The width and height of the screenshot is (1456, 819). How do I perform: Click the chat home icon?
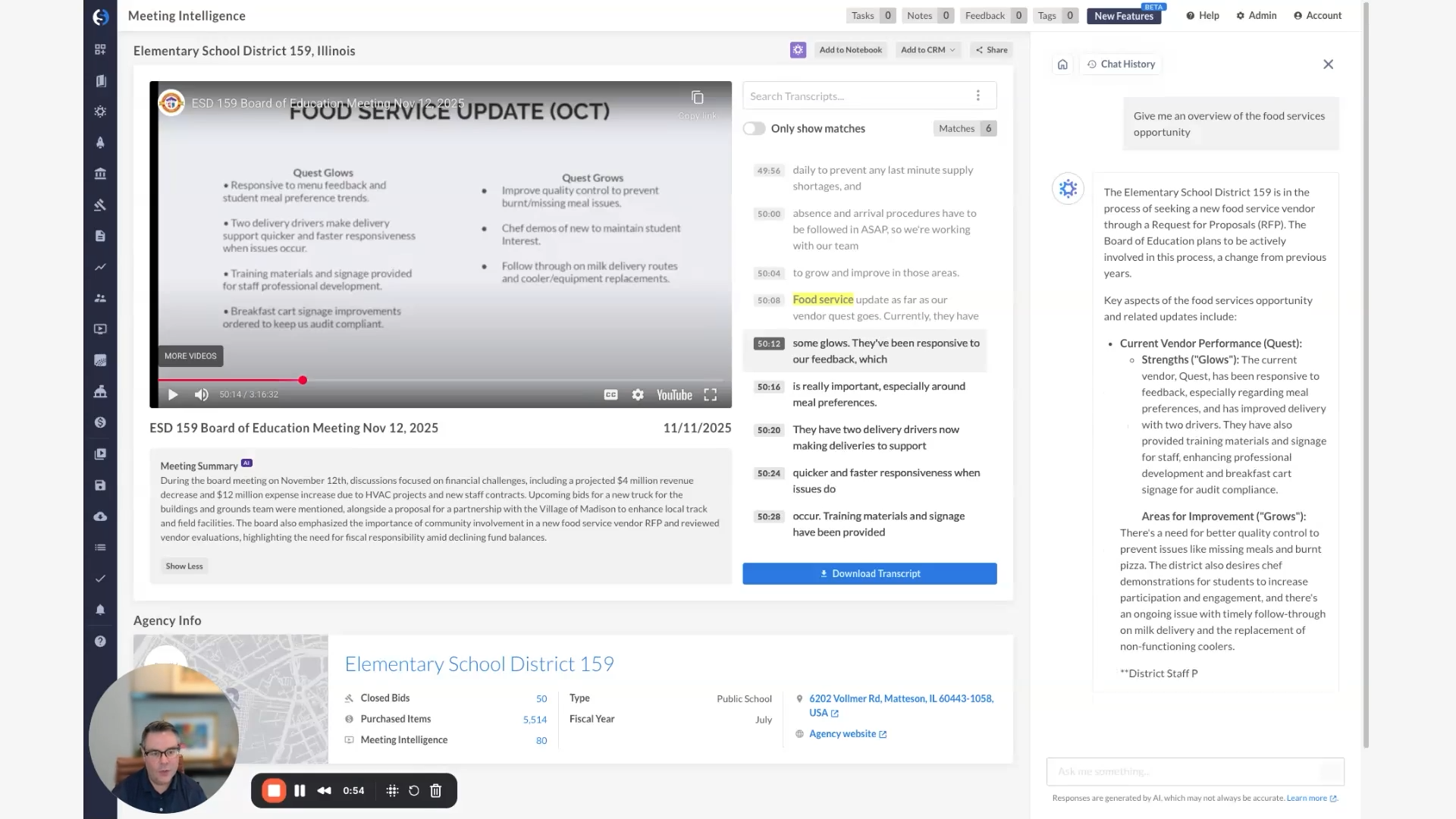pyautogui.click(x=1062, y=64)
